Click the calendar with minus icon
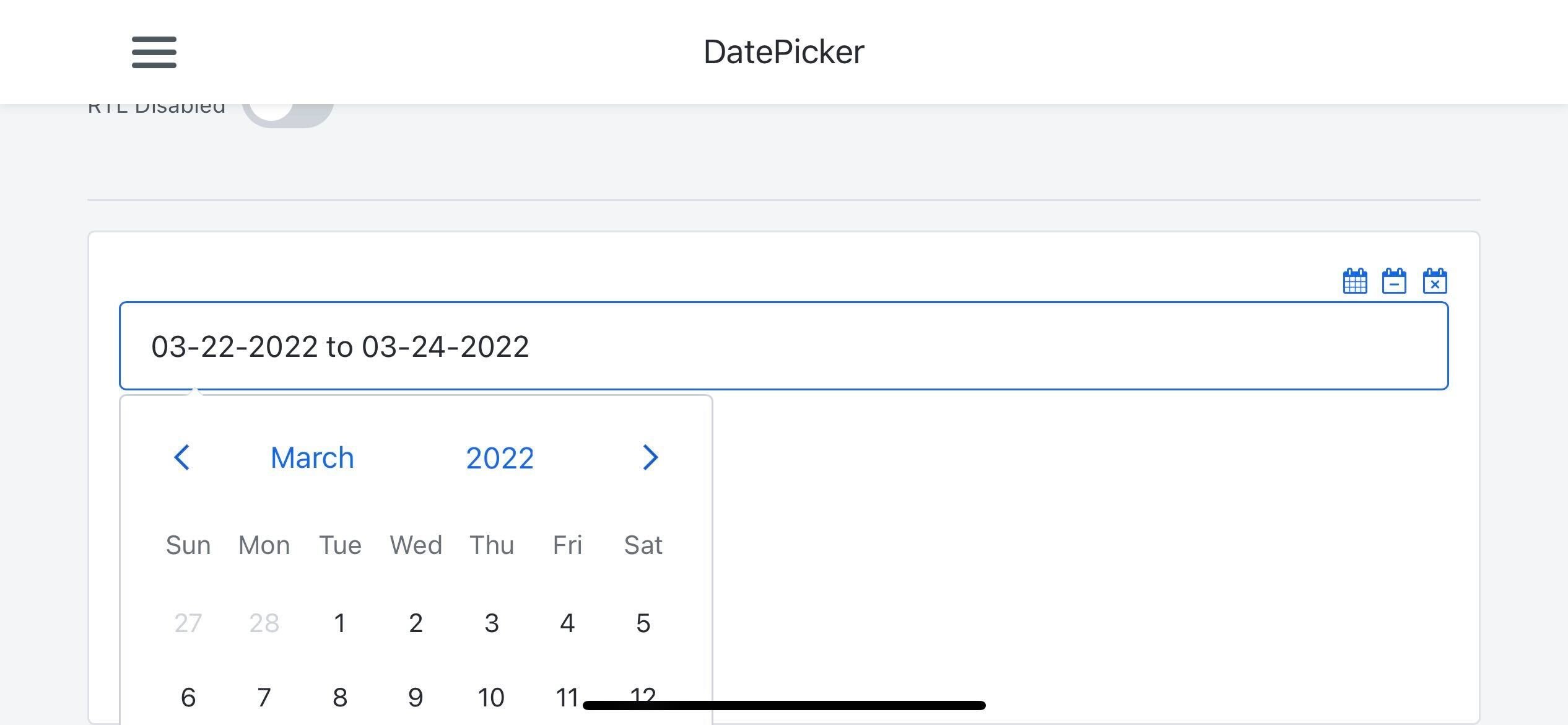The height and width of the screenshot is (725, 1568). click(x=1393, y=281)
